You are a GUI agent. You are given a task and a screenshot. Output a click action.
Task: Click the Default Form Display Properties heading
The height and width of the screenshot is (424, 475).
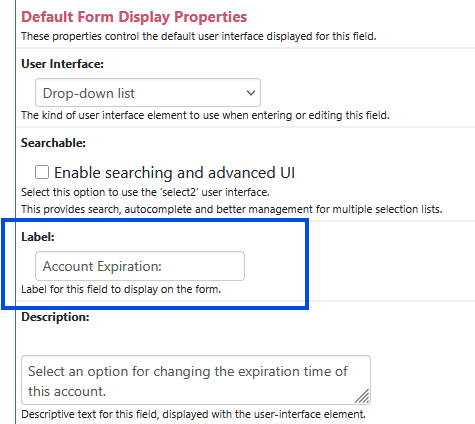tap(134, 17)
